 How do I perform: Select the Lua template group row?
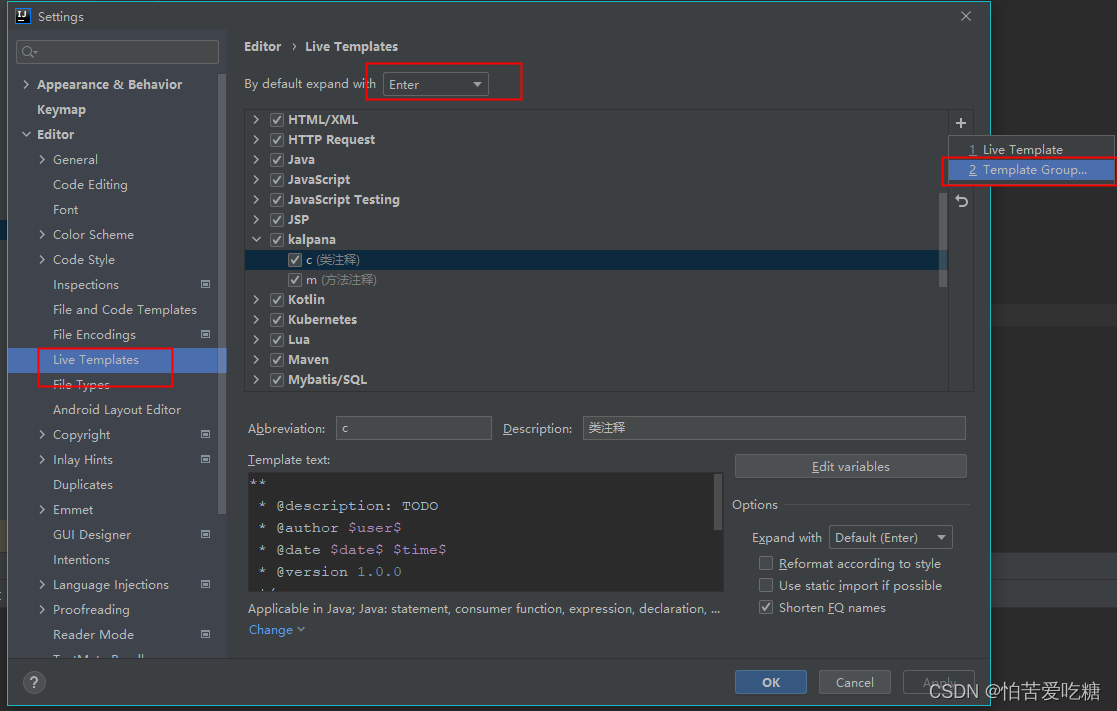pyautogui.click(x=596, y=340)
